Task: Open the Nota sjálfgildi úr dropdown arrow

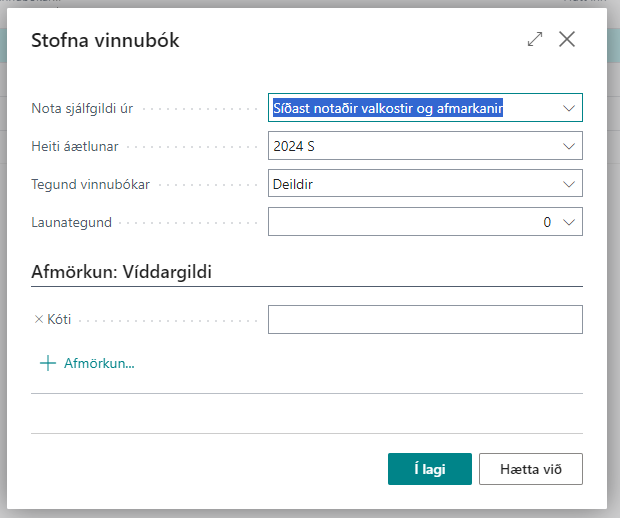Action: (x=569, y=108)
